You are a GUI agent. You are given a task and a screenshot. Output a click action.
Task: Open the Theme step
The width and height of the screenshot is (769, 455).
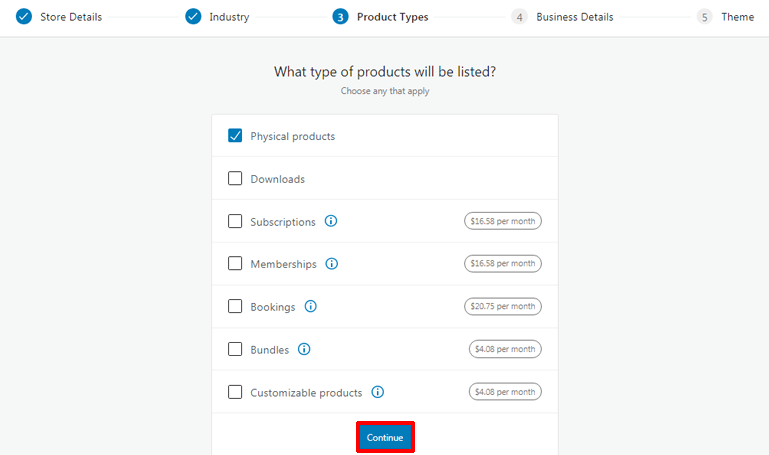(x=737, y=17)
